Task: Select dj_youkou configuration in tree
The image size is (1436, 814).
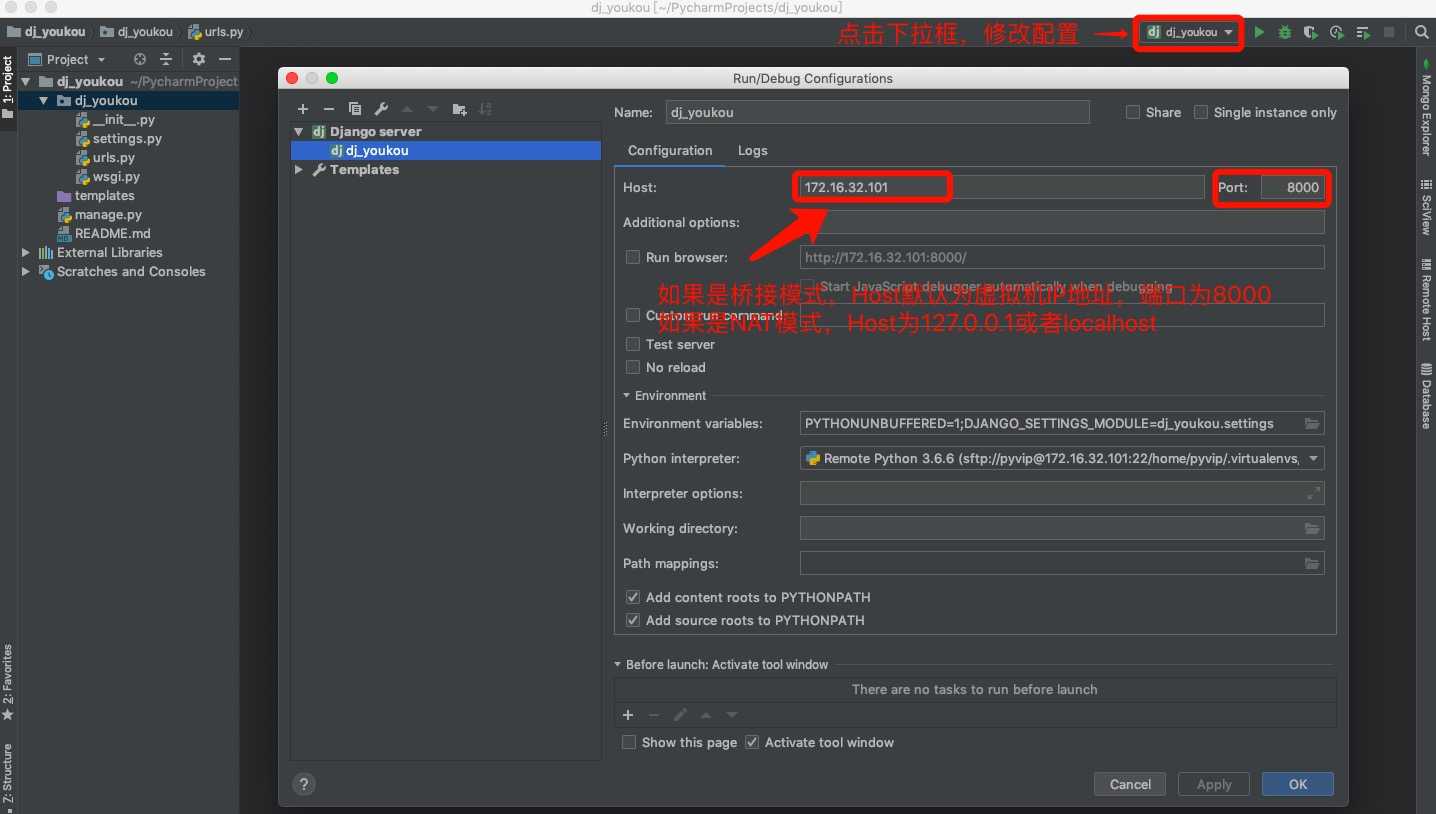Action: pyautogui.click(x=446, y=151)
